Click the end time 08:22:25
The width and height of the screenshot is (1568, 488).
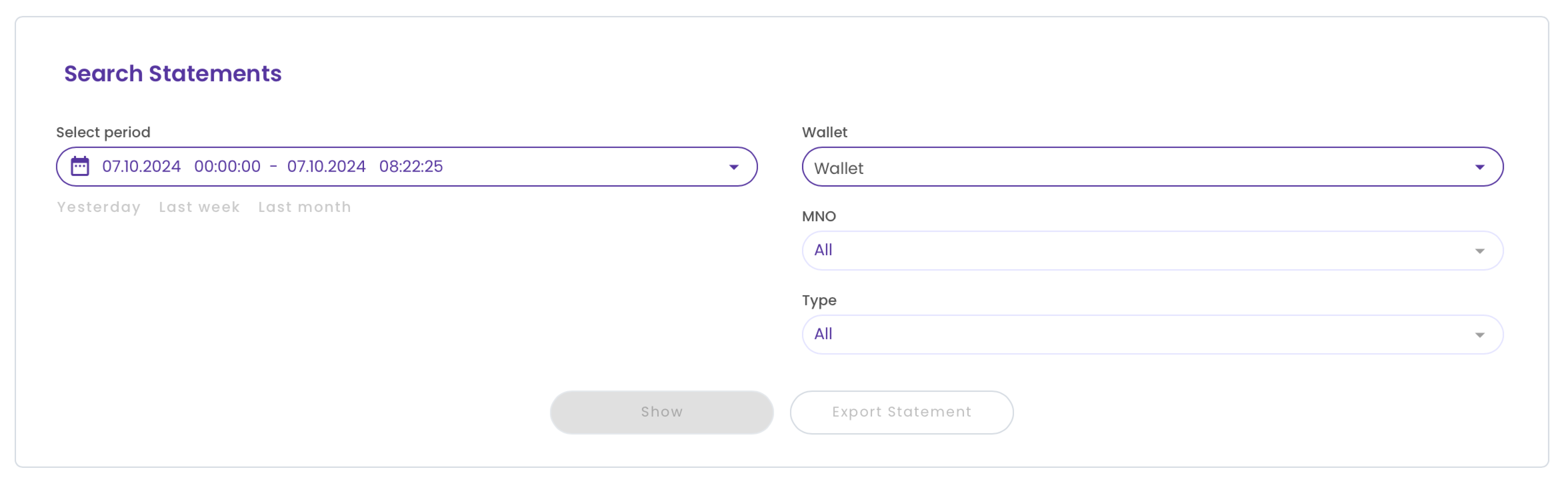coord(411,166)
